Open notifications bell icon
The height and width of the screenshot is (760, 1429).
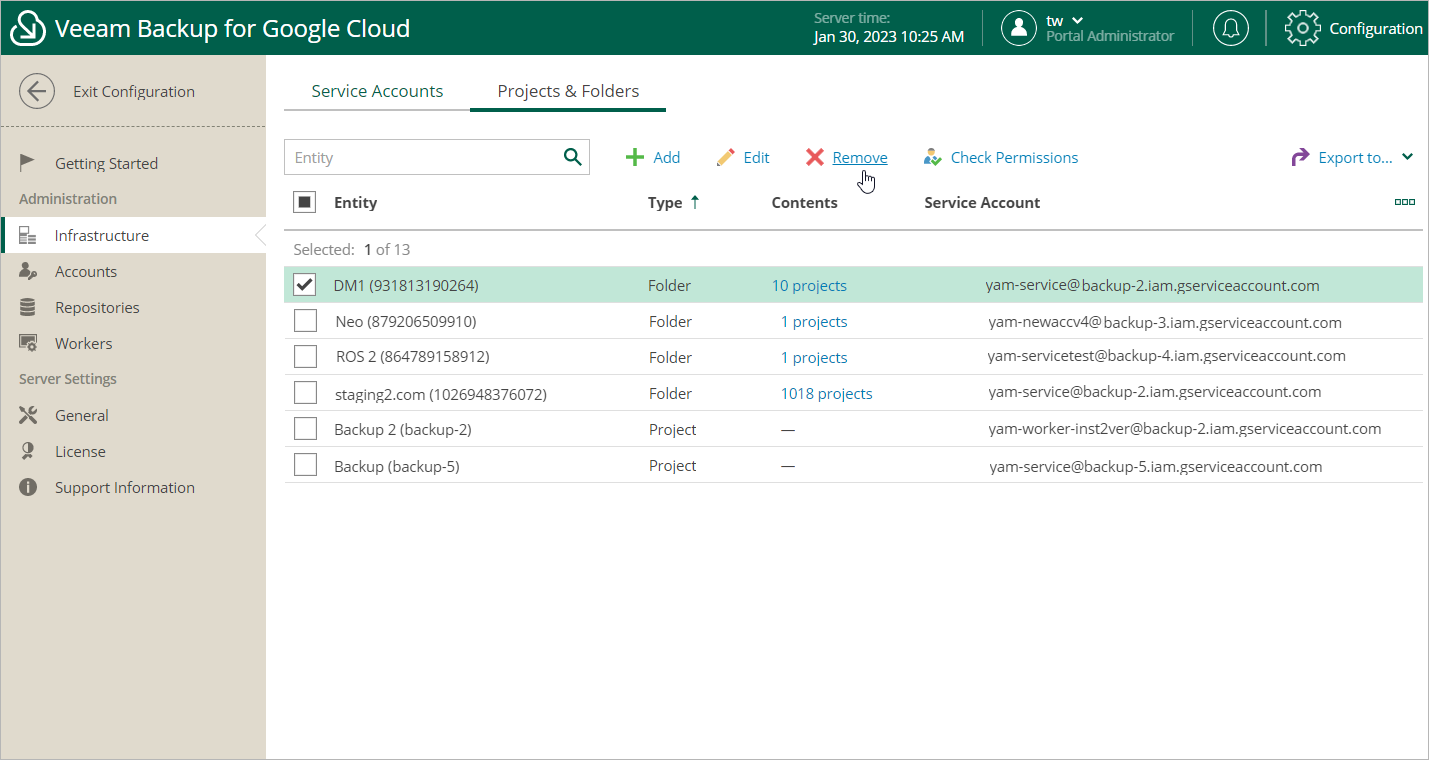pyautogui.click(x=1230, y=28)
